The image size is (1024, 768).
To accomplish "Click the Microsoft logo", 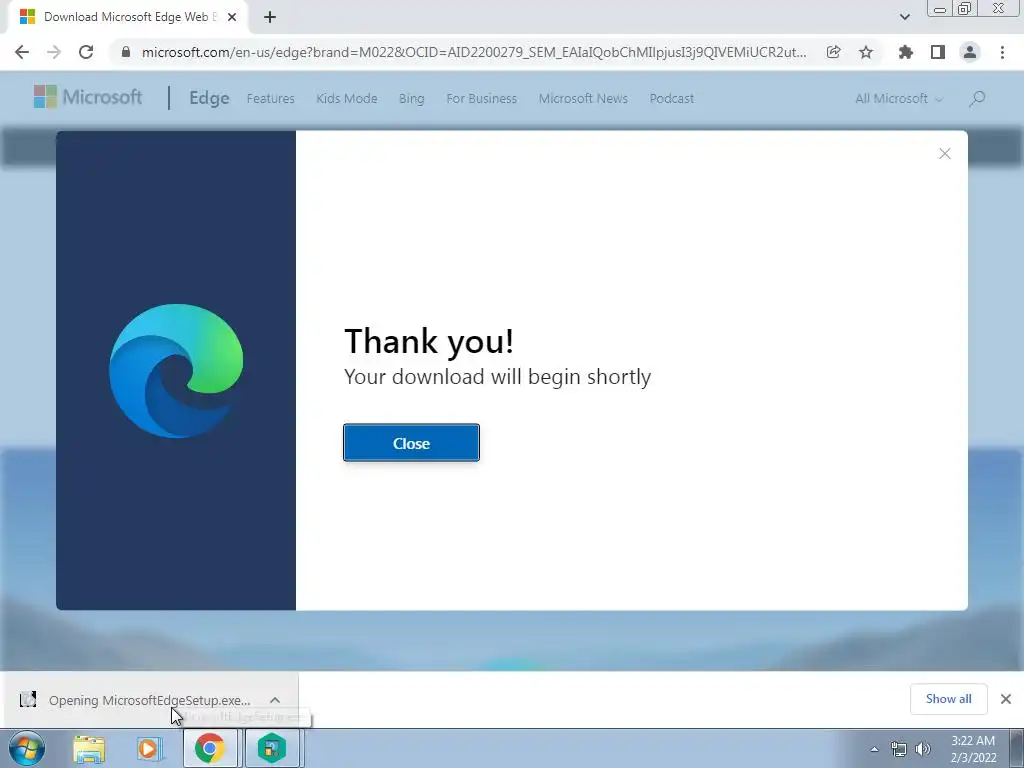I will (88, 97).
